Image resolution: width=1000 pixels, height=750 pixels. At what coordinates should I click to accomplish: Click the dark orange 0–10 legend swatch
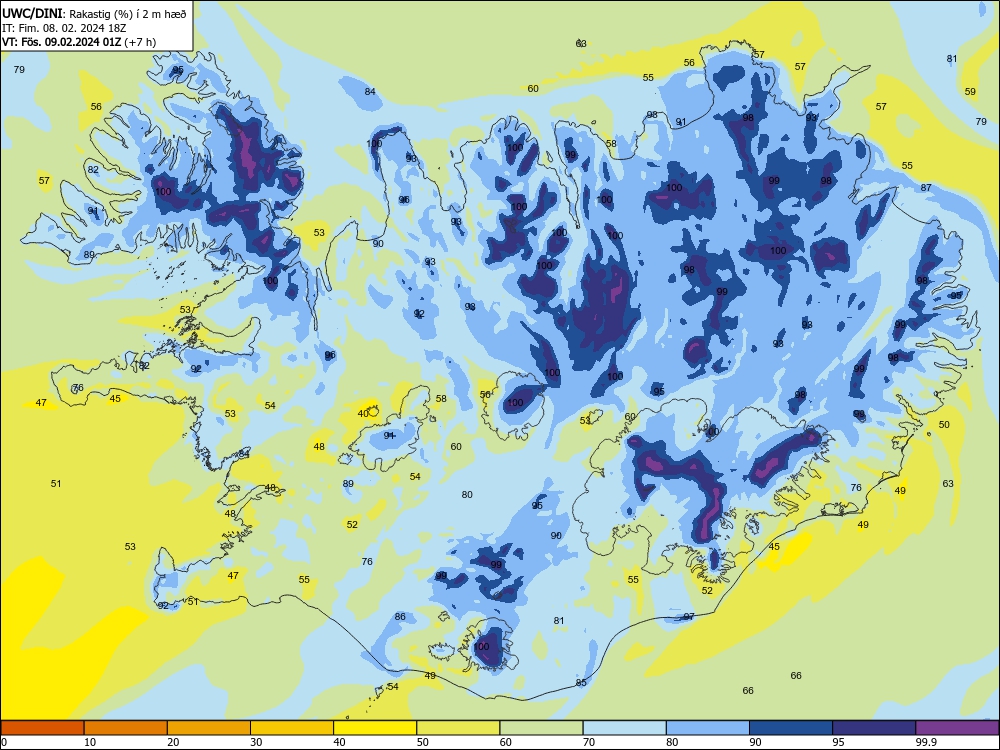(x=42, y=728)
